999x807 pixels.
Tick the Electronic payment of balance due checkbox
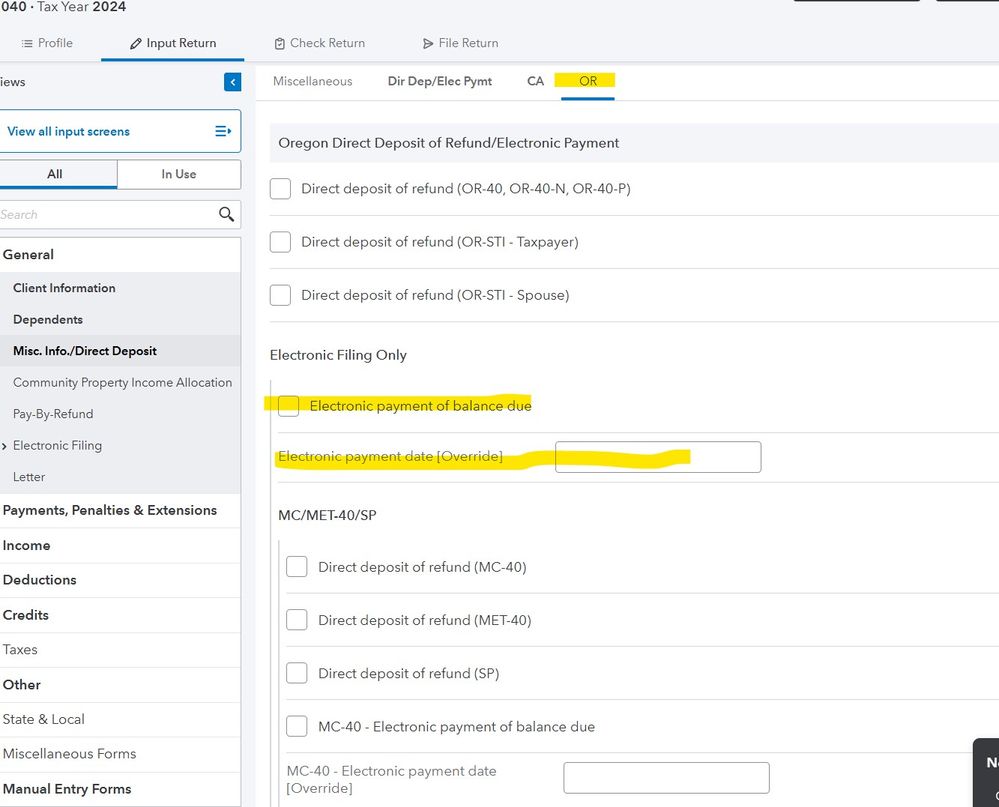[289, 405]
